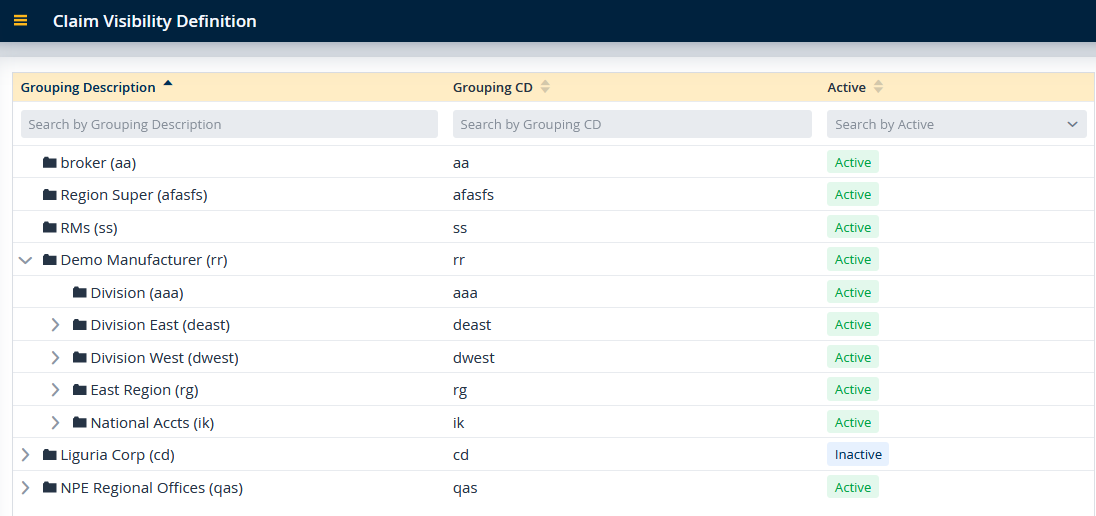Click the Demo Manufacturer folder icon
The width and height of the screenshot is (1096, 516).
point(50,260)
